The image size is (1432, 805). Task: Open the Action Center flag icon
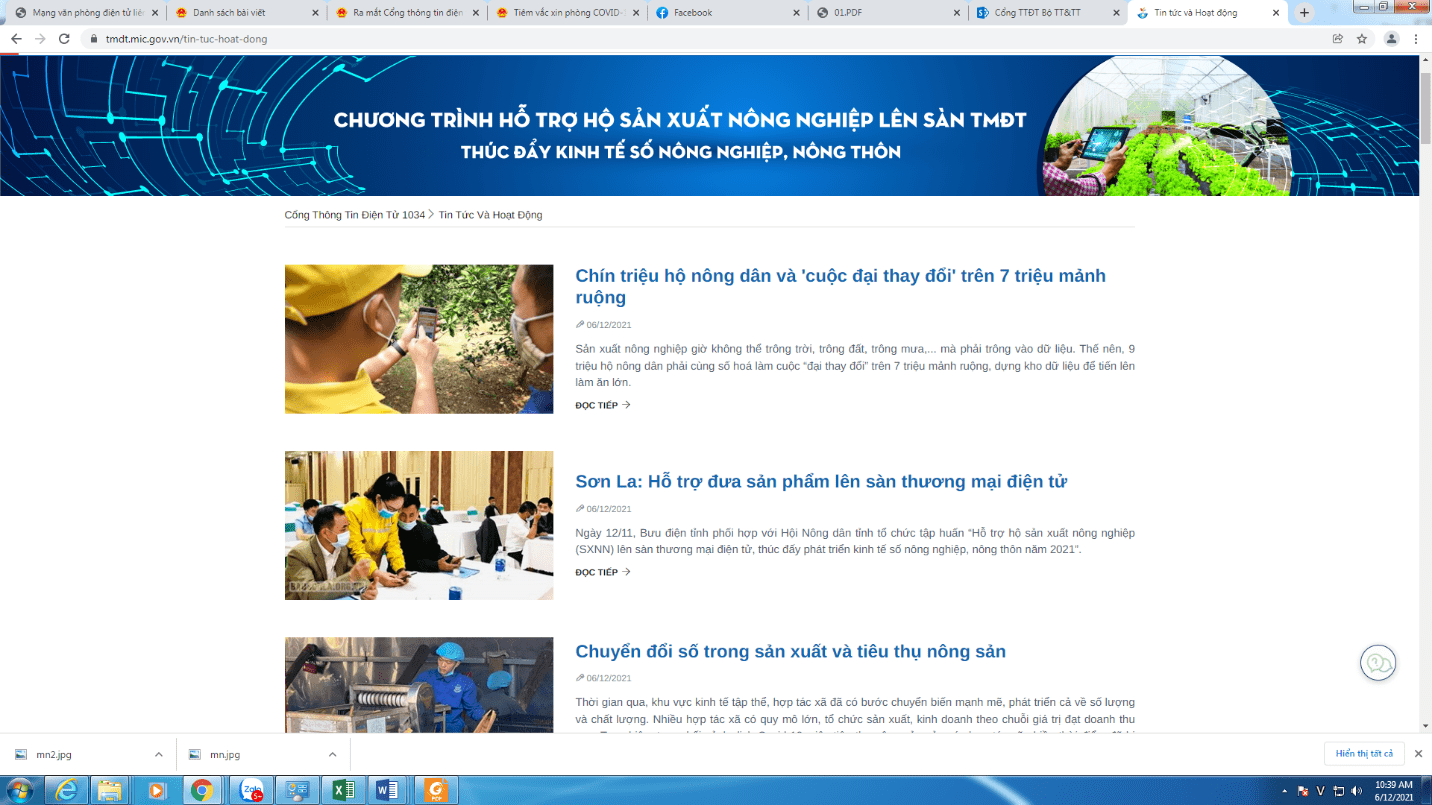pos(1303,791)
